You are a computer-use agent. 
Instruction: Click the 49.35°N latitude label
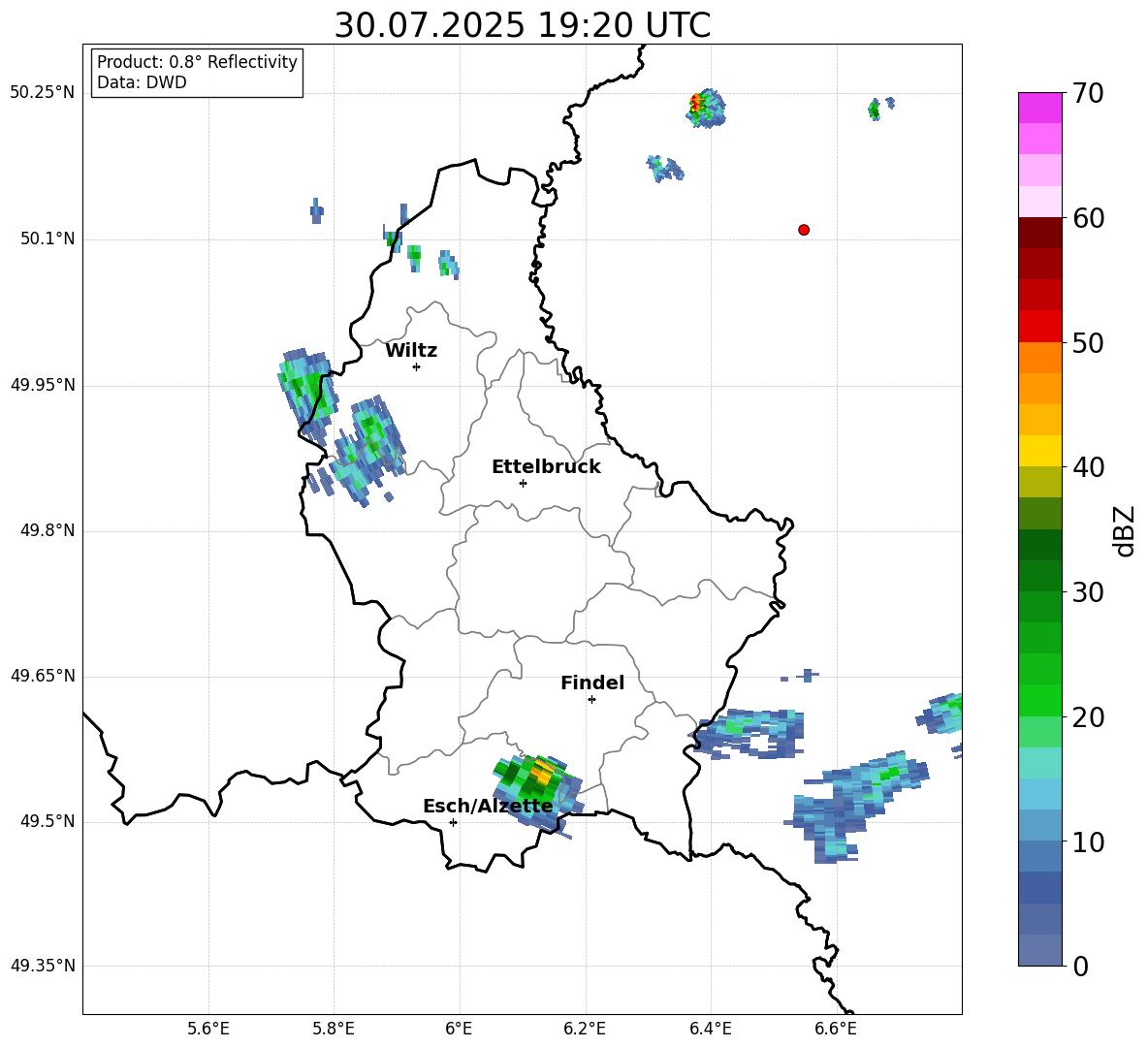tap(43, 966)
